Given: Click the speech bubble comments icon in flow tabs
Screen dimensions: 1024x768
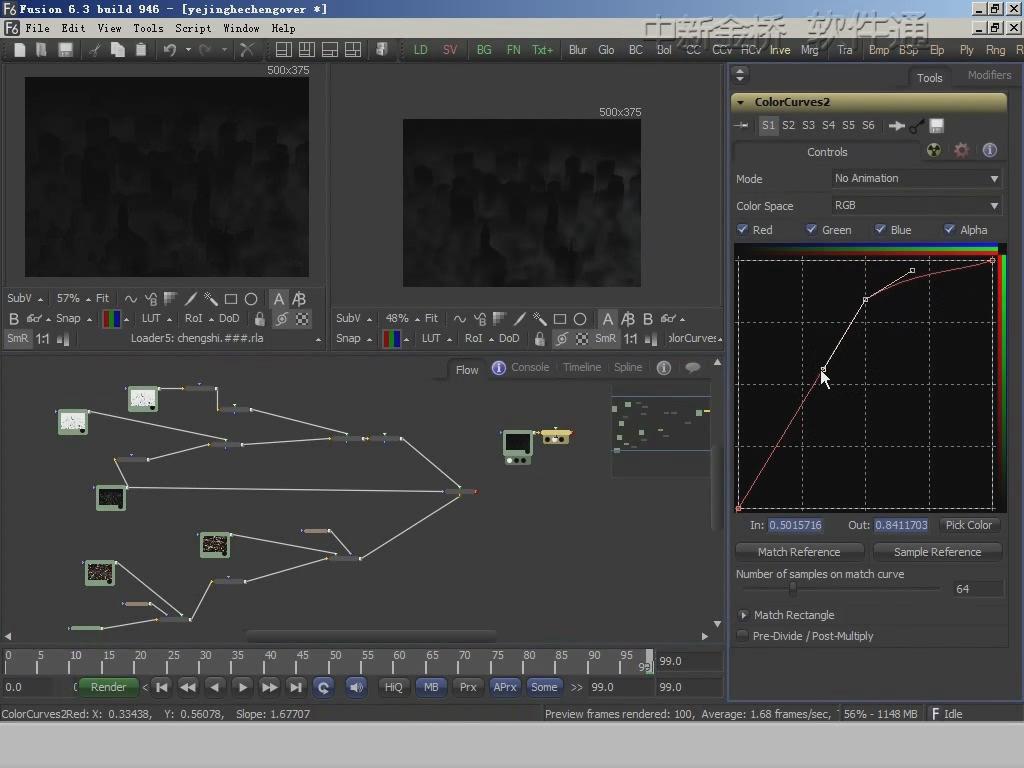Looking at the screenshot, I should click(692, 368).
